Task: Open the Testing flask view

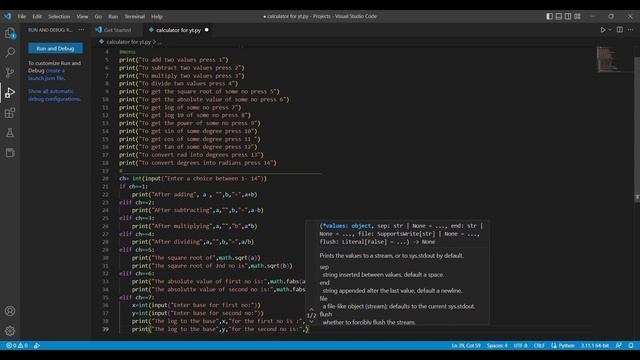Action: (x=10, y=133)
